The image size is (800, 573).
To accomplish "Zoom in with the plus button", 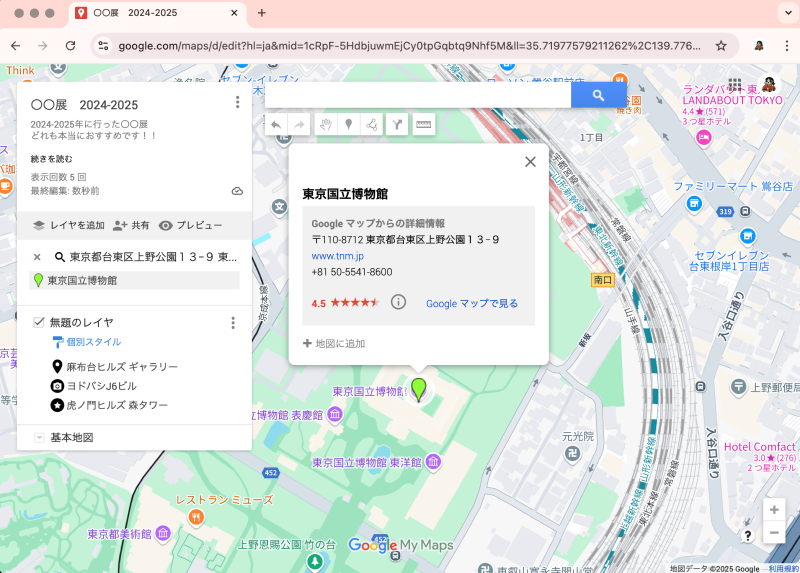I will [774, 510].
